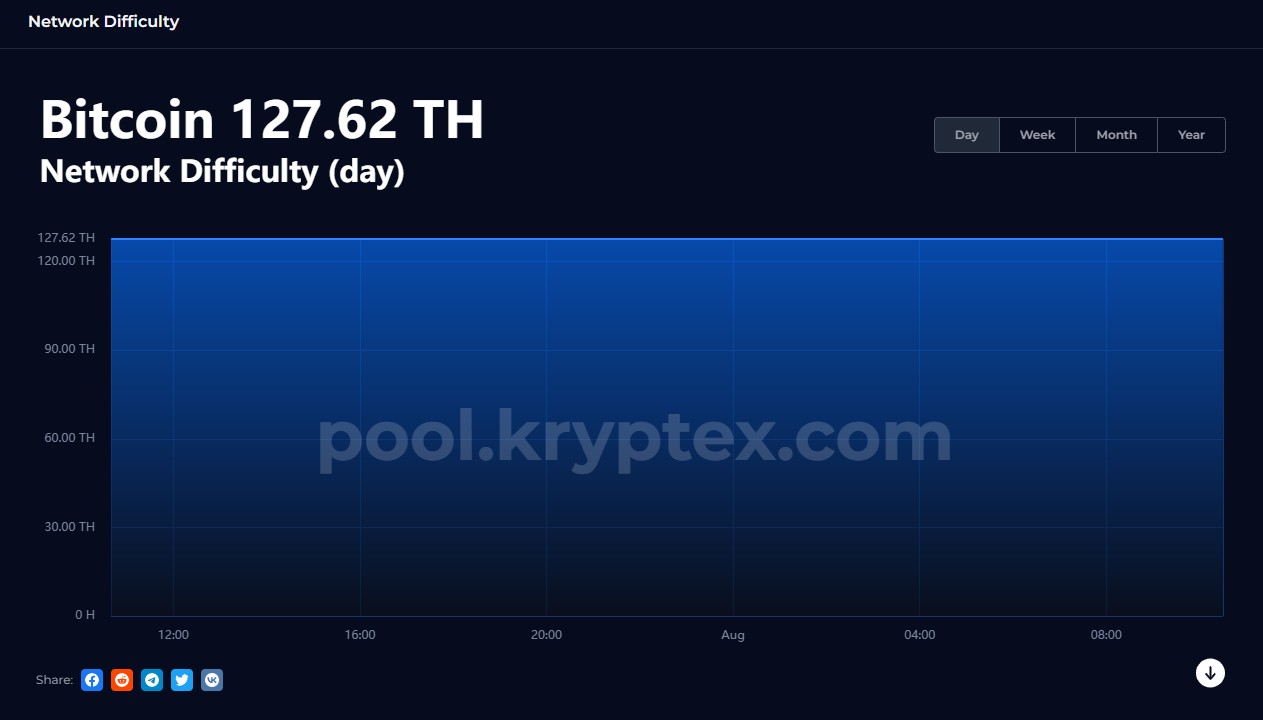
Task: Click the 16:00 time axis label
Action: click(x=360, y=635)
